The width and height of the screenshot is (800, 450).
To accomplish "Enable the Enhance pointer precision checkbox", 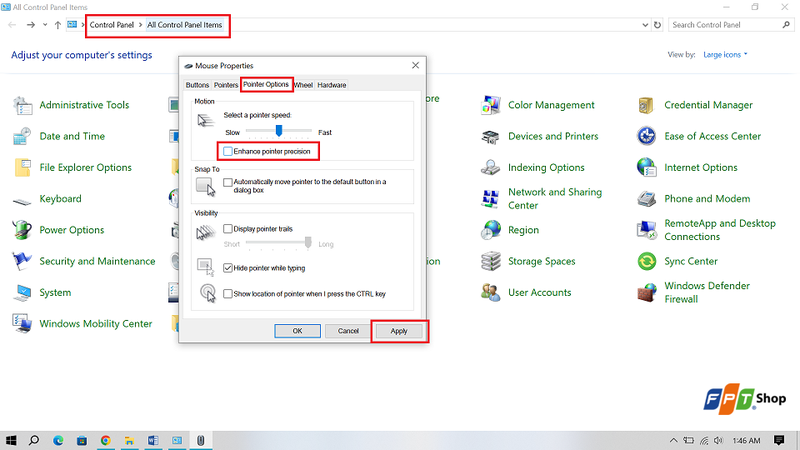I will [228, 151].
